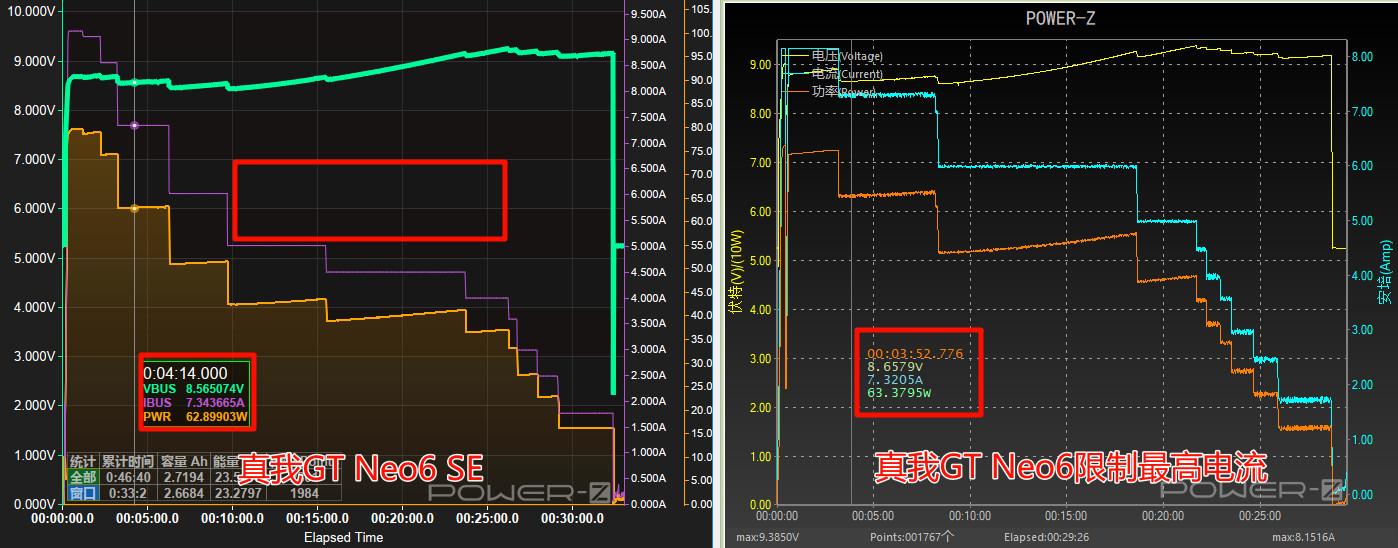1398x548 pixels.
Task: Click the 63.3795W power readout in right chart
Action: click(x=899, y=393)
